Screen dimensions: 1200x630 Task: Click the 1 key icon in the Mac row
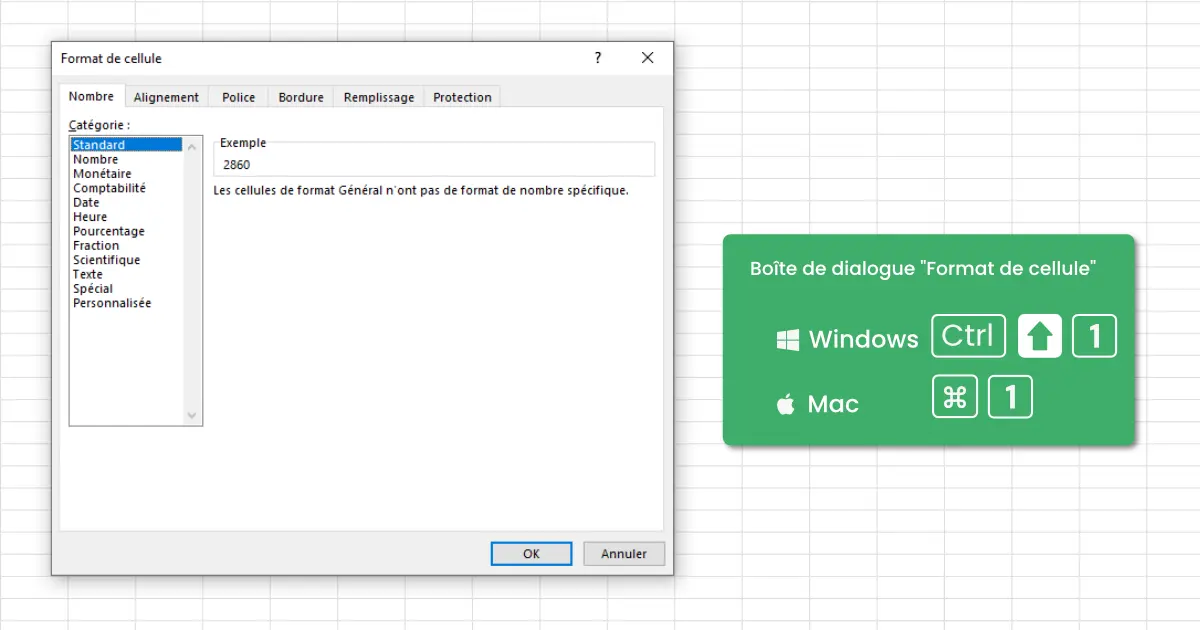tap(1010, 398)
